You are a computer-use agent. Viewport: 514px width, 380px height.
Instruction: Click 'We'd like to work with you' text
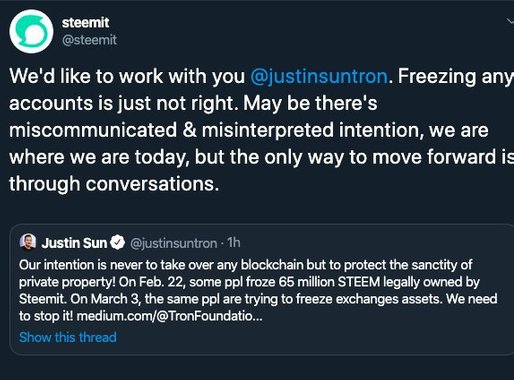click(x=127, y=76)
